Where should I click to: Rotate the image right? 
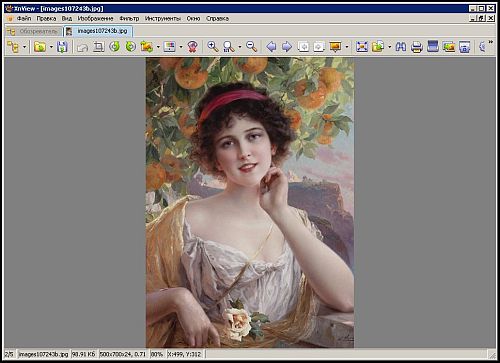[x=131, y=47]
